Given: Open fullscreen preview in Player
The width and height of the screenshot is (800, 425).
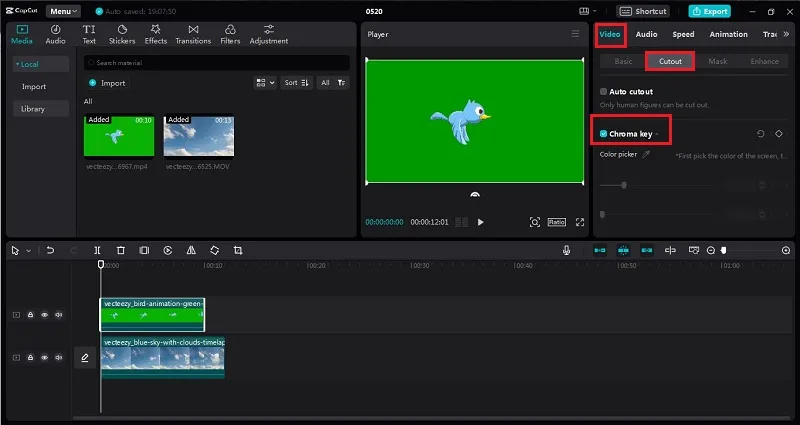Looking at the screenshot, I should click(580, 222).
